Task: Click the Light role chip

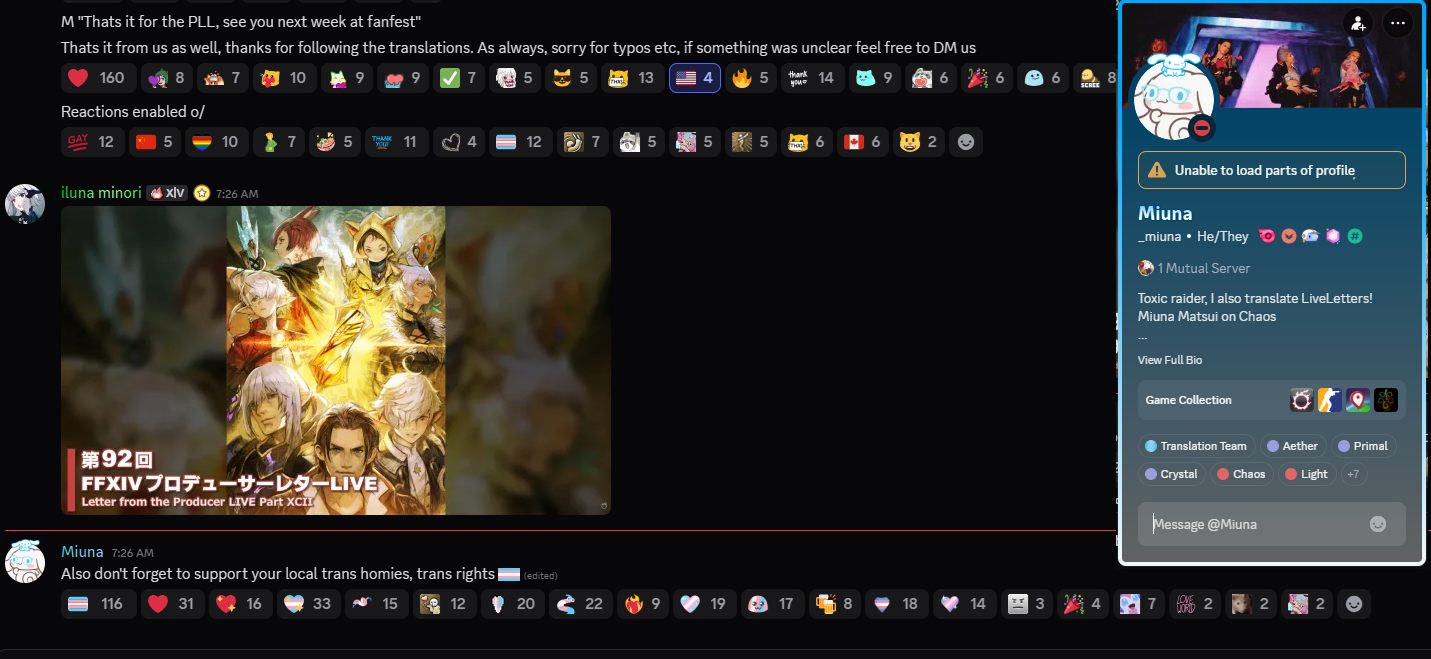Action: [1307, 474]
